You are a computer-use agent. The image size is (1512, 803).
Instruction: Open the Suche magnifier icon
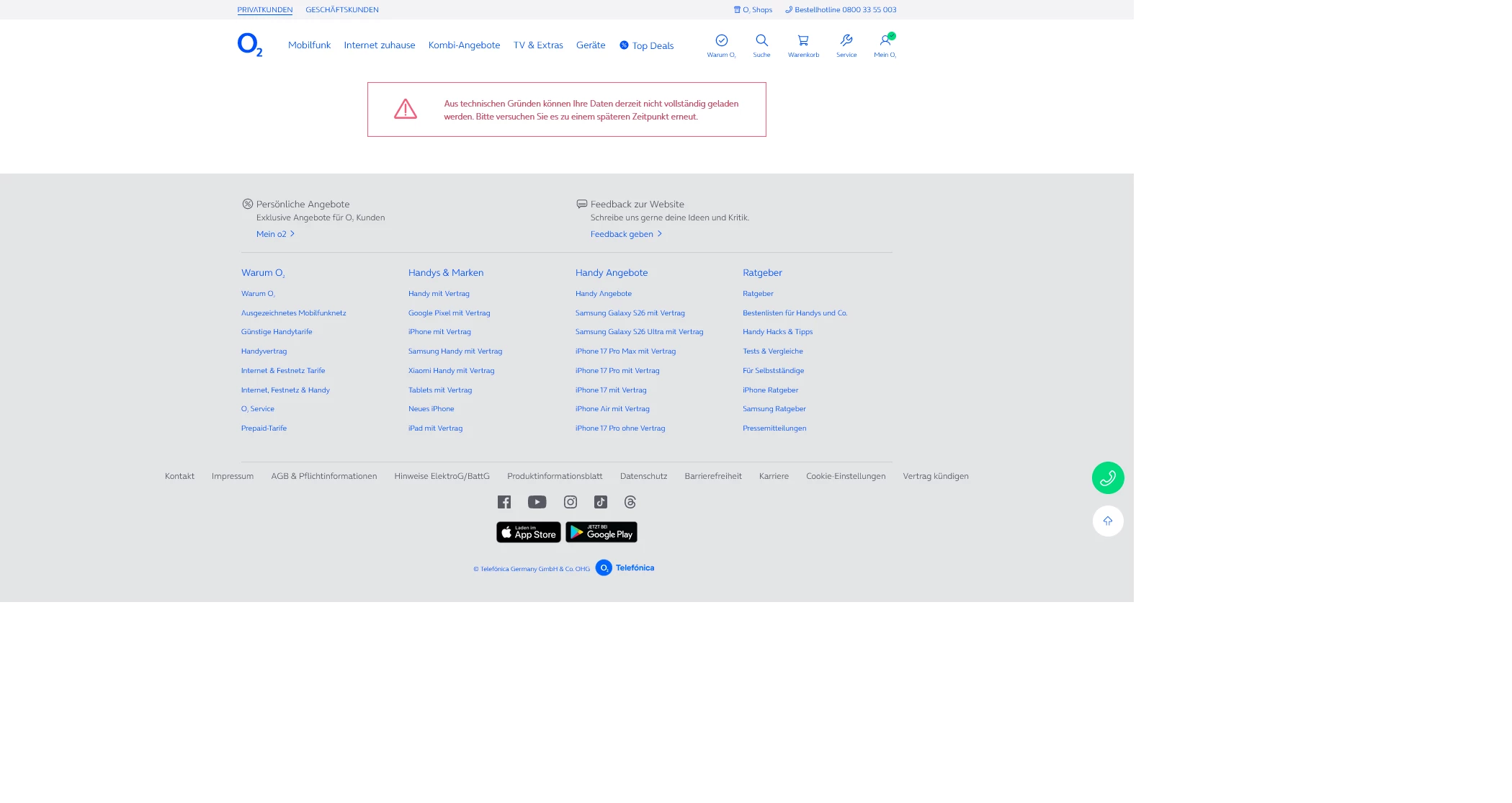[761, 41]
